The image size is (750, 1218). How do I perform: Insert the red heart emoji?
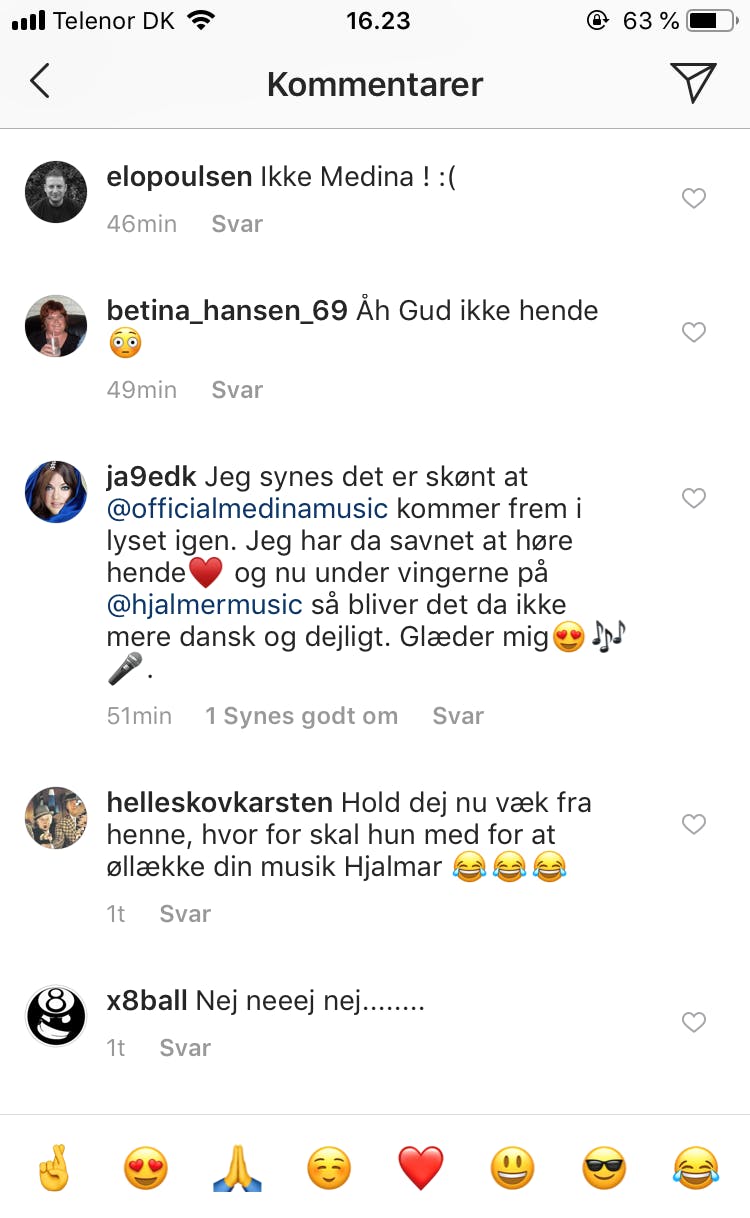point(421,1167)
